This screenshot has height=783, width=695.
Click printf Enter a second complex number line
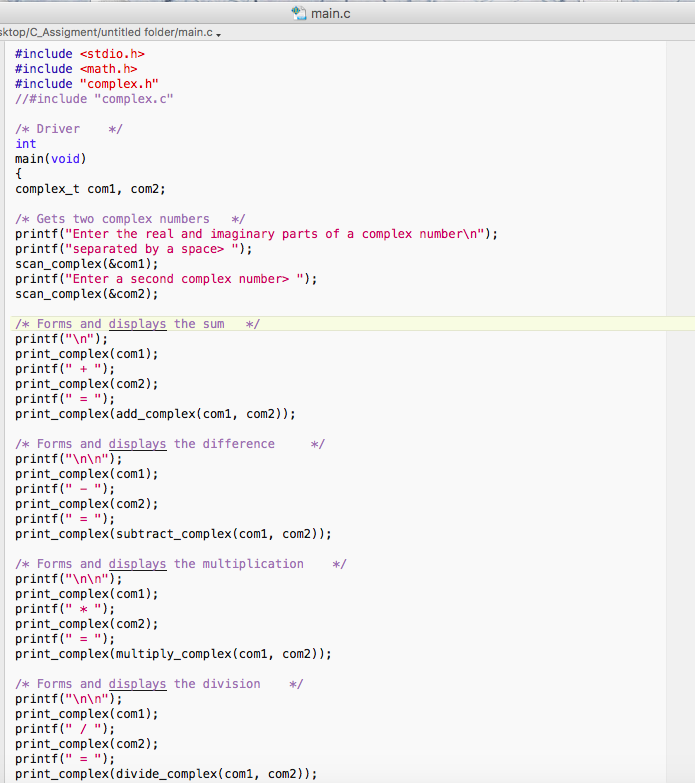click(166, 279)
